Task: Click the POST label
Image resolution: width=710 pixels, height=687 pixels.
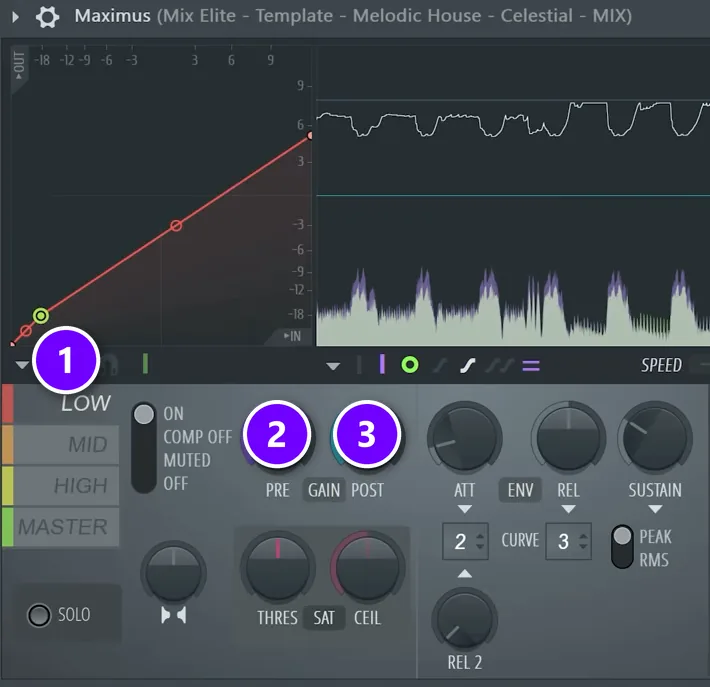Action: pyautogui.click(x=367, y=490)
